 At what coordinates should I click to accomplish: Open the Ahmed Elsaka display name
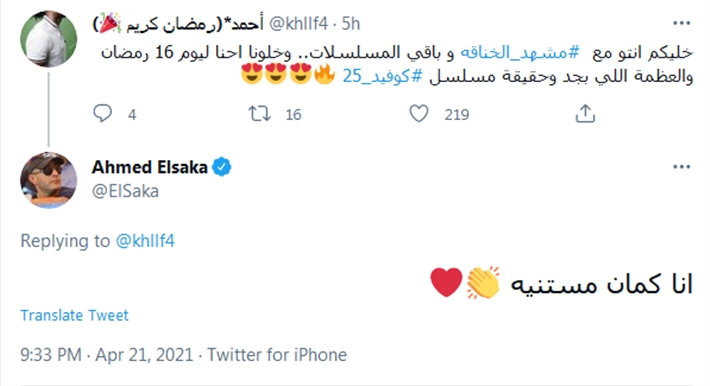point(149,167)
